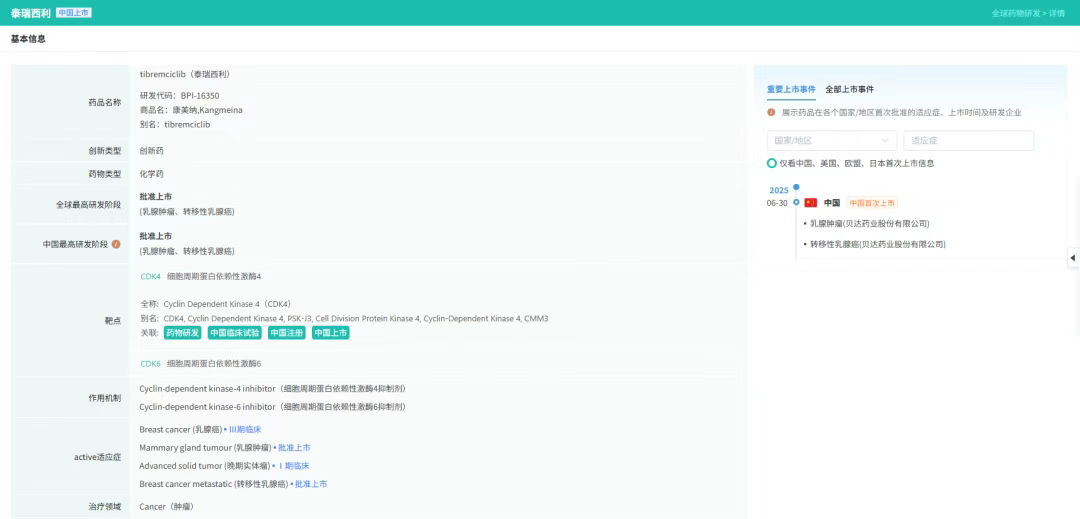
Task: Click the 中国首次上市 badge in timeline
Action: (871, 203)
